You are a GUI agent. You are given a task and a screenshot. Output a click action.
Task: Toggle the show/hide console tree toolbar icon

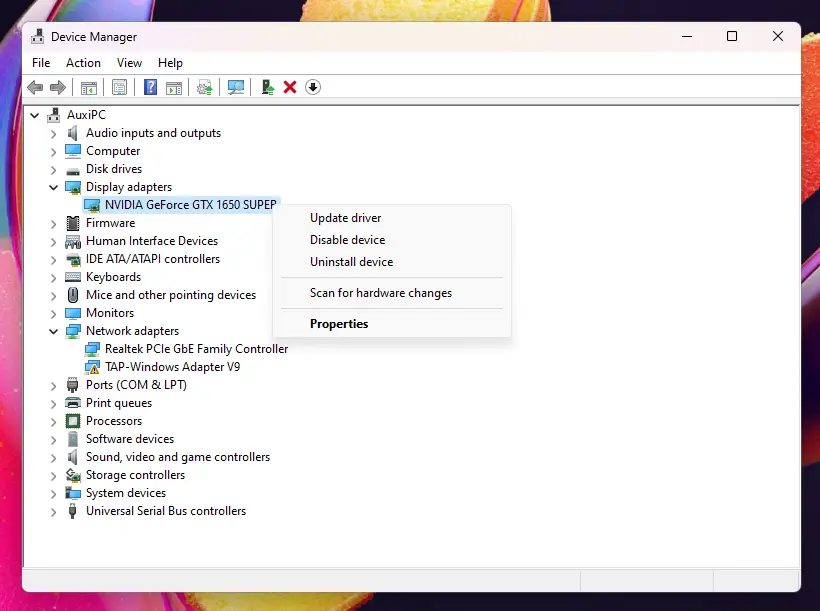pos(89,87)
